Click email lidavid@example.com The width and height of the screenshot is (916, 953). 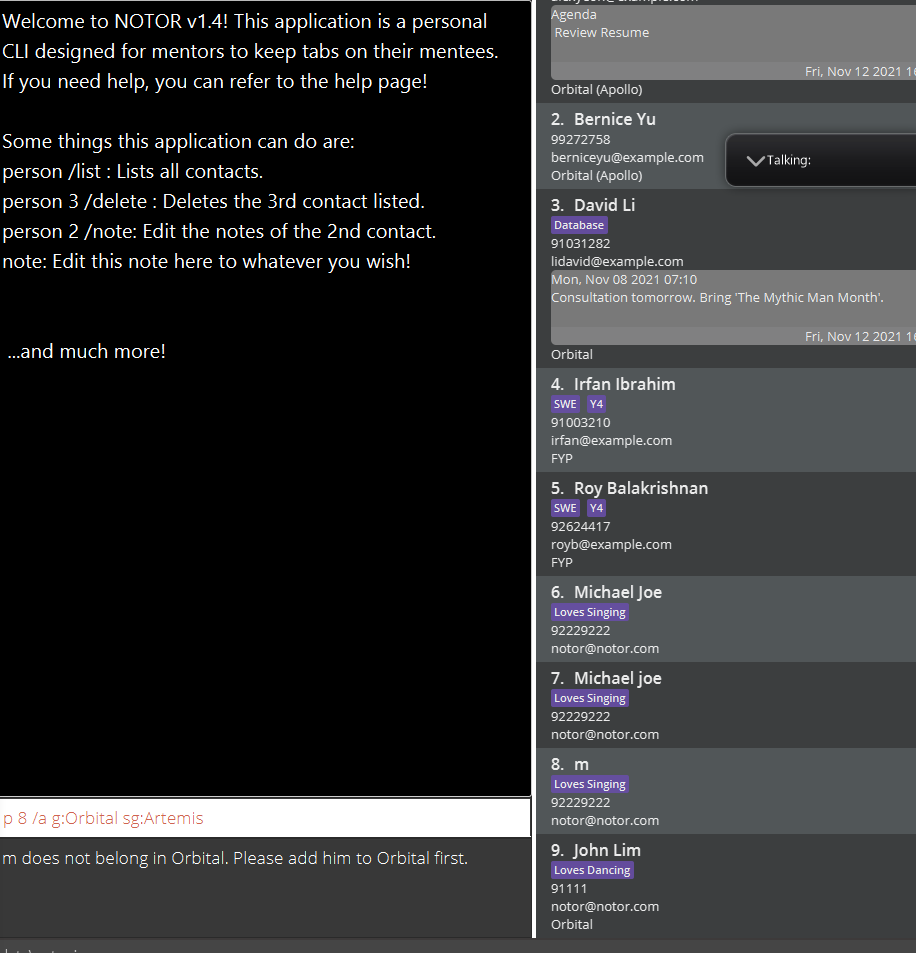pyautogui.click(x=617, y=261)
